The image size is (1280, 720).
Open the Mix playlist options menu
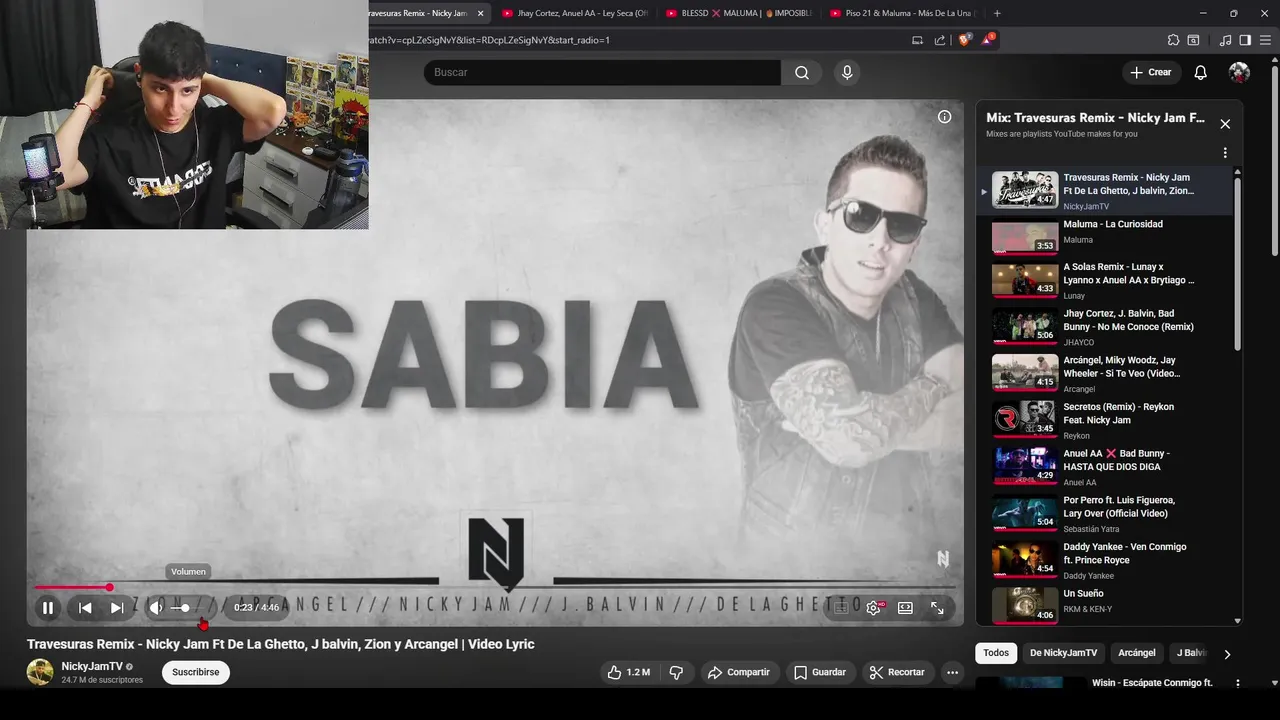pyautogui.click(x=1225, y=153)
